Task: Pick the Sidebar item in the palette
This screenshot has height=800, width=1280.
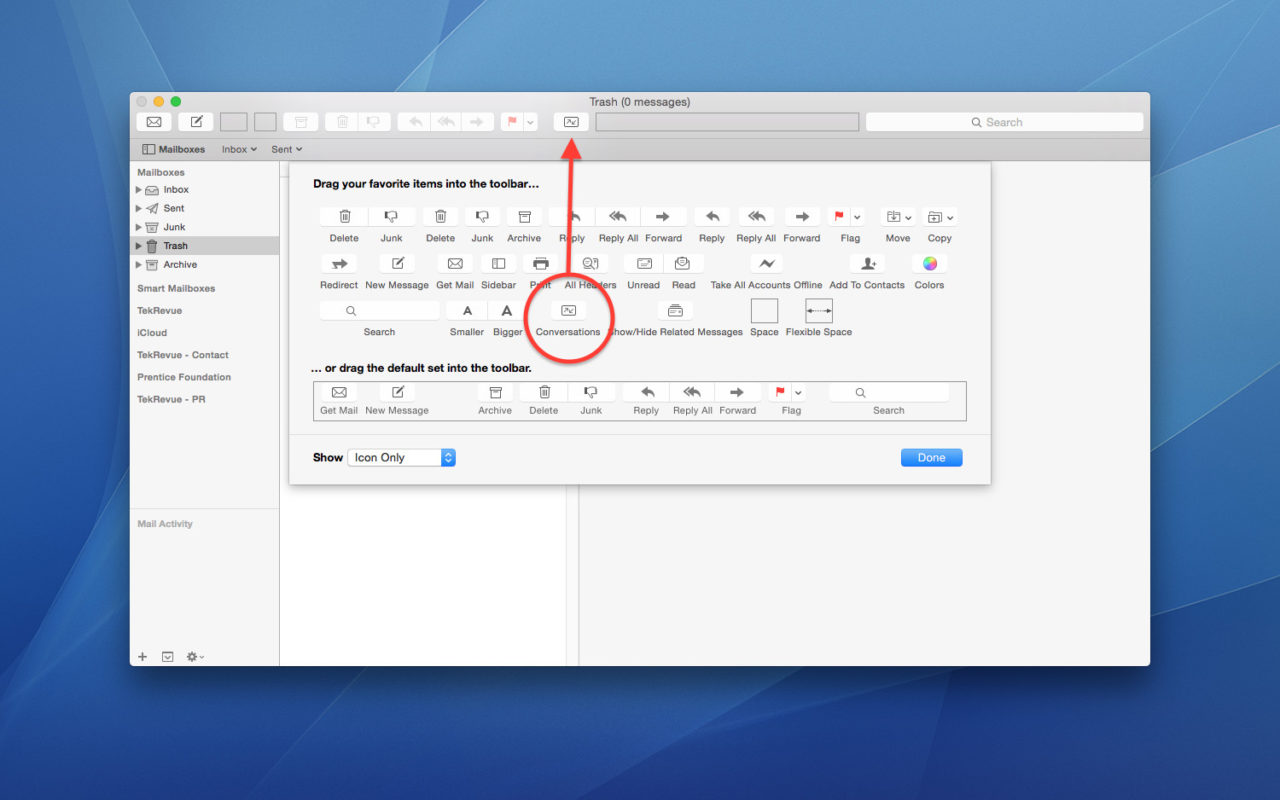Action: point(498,264)
